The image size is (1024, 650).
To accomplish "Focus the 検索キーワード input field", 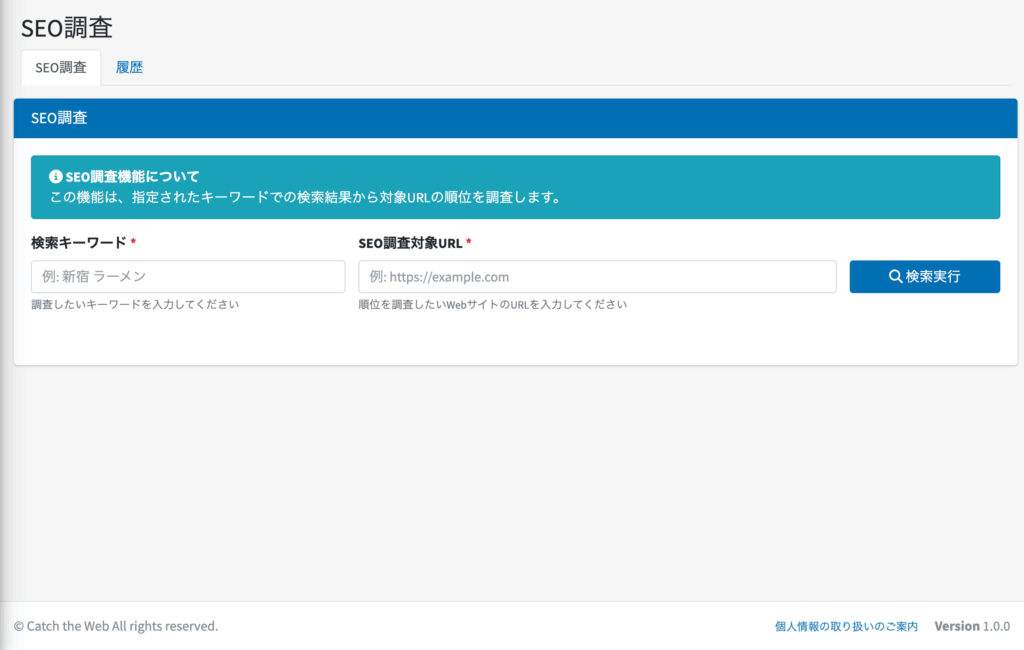I will [188, 277].
